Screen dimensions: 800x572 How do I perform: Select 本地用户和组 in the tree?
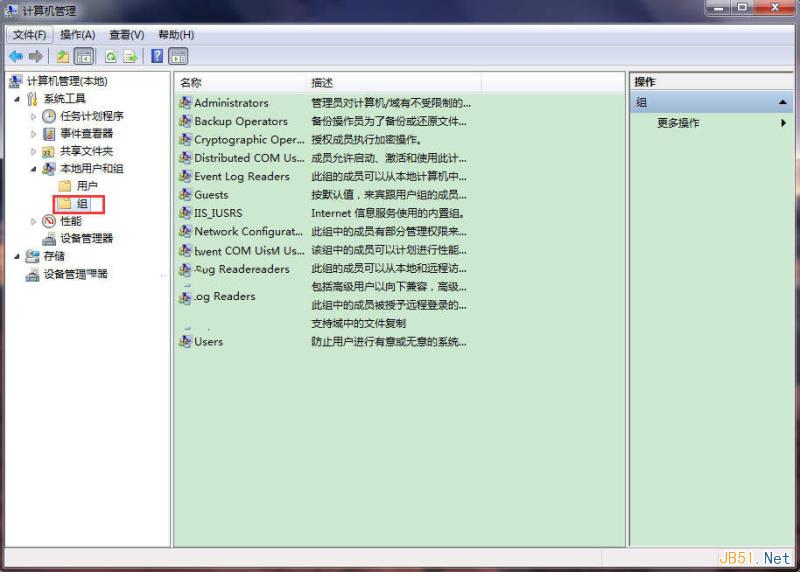coord(91,168)
